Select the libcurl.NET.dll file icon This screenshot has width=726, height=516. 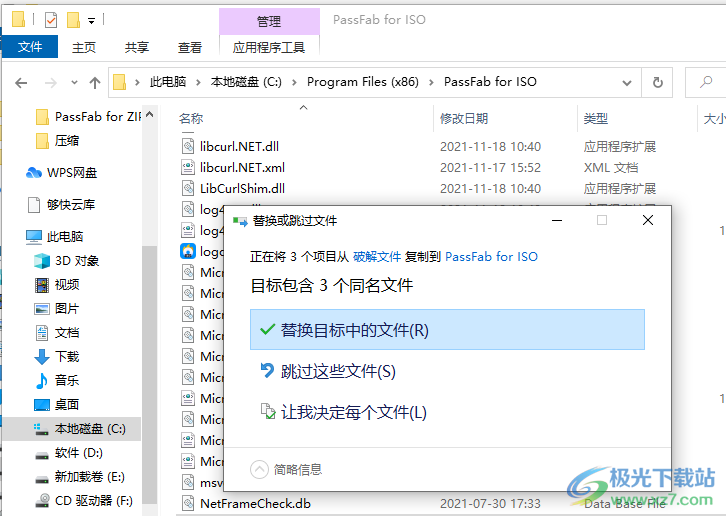pyautogui.click(x=188, y=146)
